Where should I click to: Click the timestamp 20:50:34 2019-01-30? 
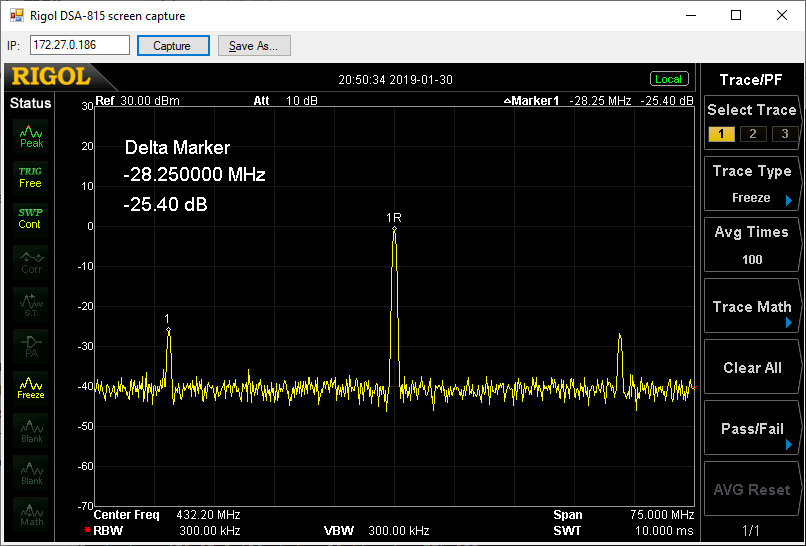395,80
